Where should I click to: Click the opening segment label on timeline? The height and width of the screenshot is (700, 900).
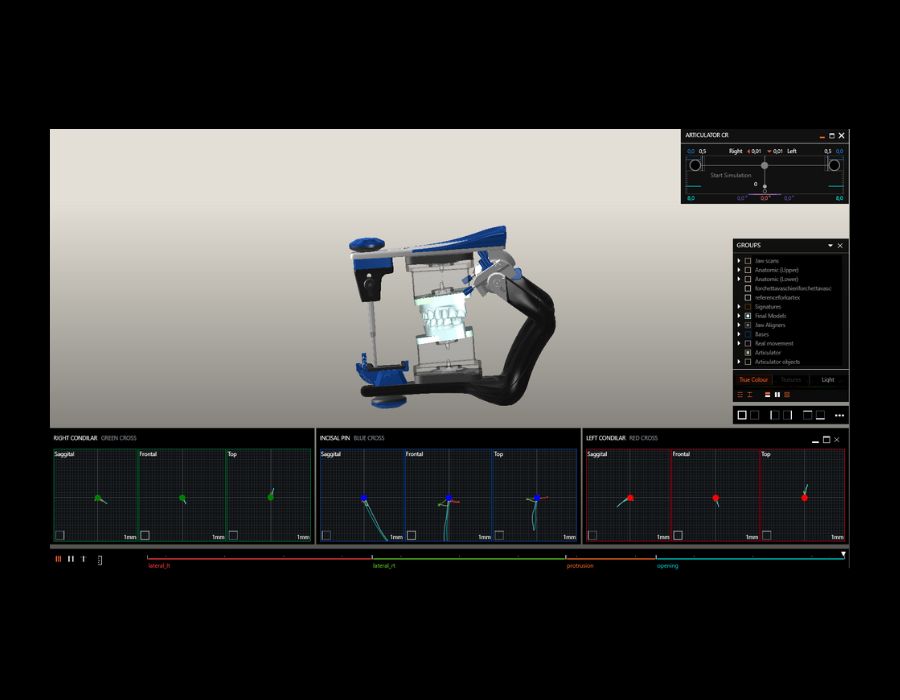coord(667,566)
